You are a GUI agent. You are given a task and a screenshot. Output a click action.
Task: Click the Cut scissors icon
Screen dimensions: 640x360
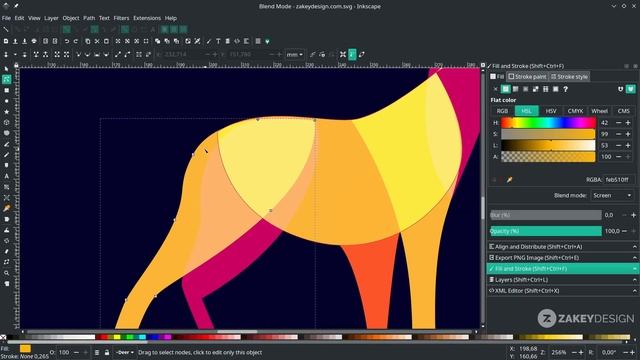(x=97, y=41)
